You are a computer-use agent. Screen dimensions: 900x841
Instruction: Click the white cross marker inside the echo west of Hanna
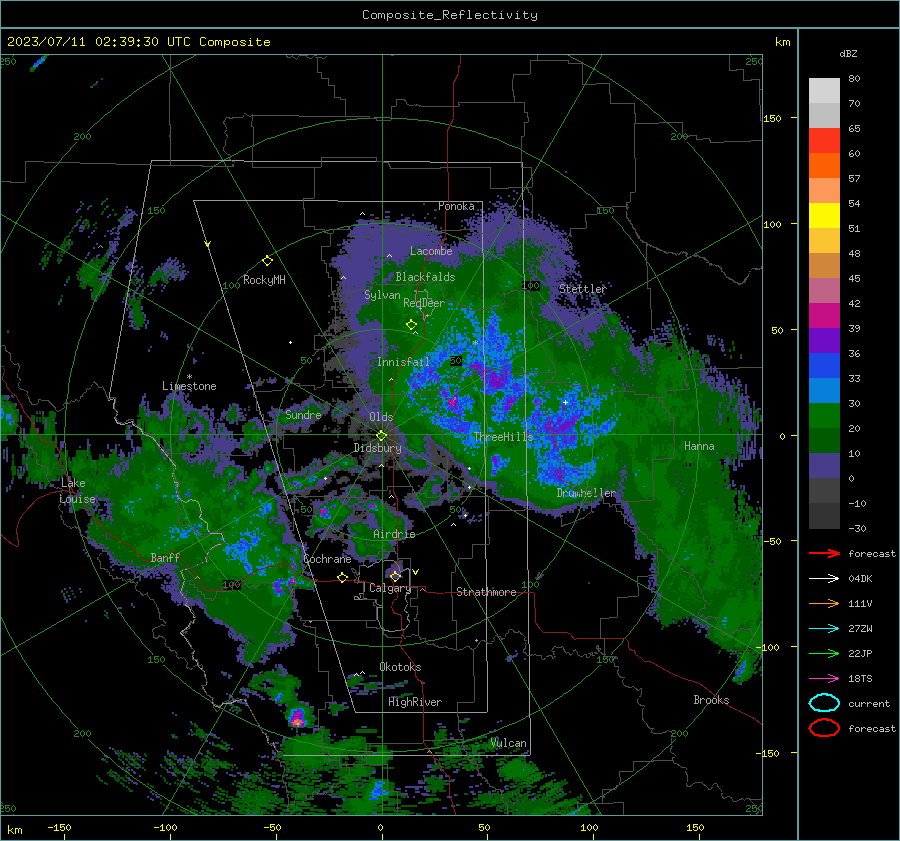565,402
